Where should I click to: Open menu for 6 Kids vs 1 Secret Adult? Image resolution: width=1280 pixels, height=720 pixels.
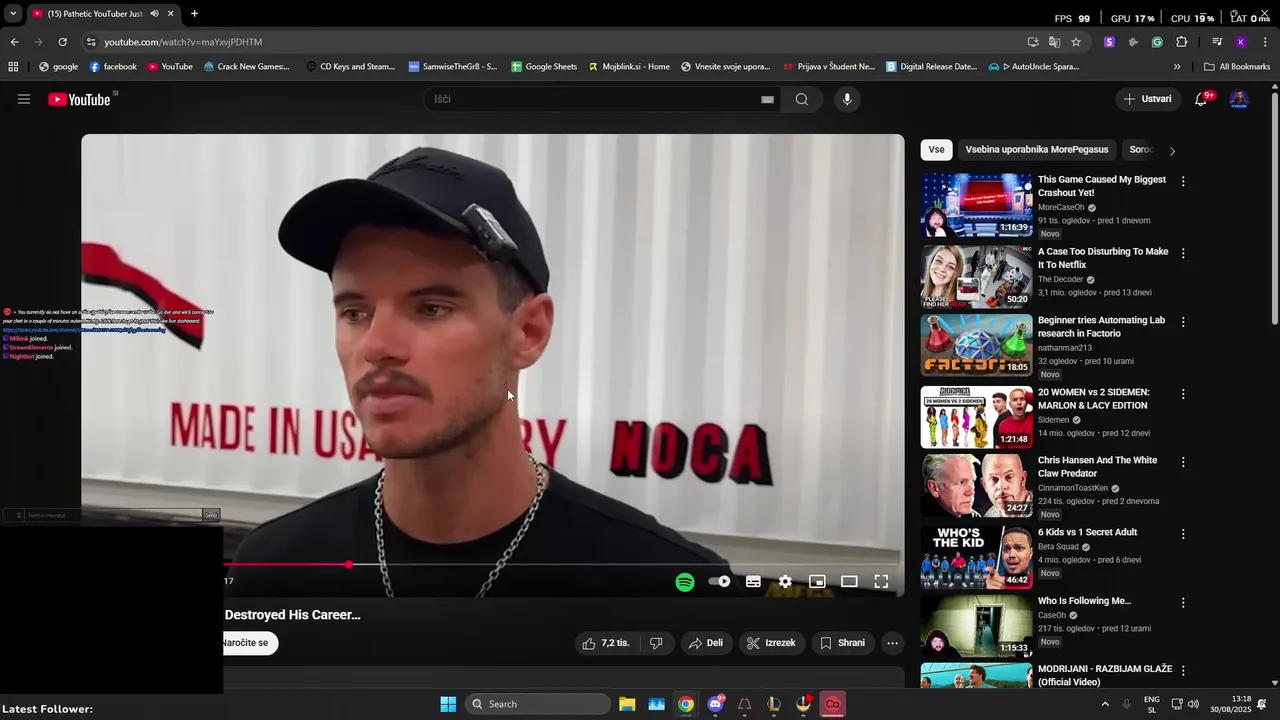(x=1183, y=534)
